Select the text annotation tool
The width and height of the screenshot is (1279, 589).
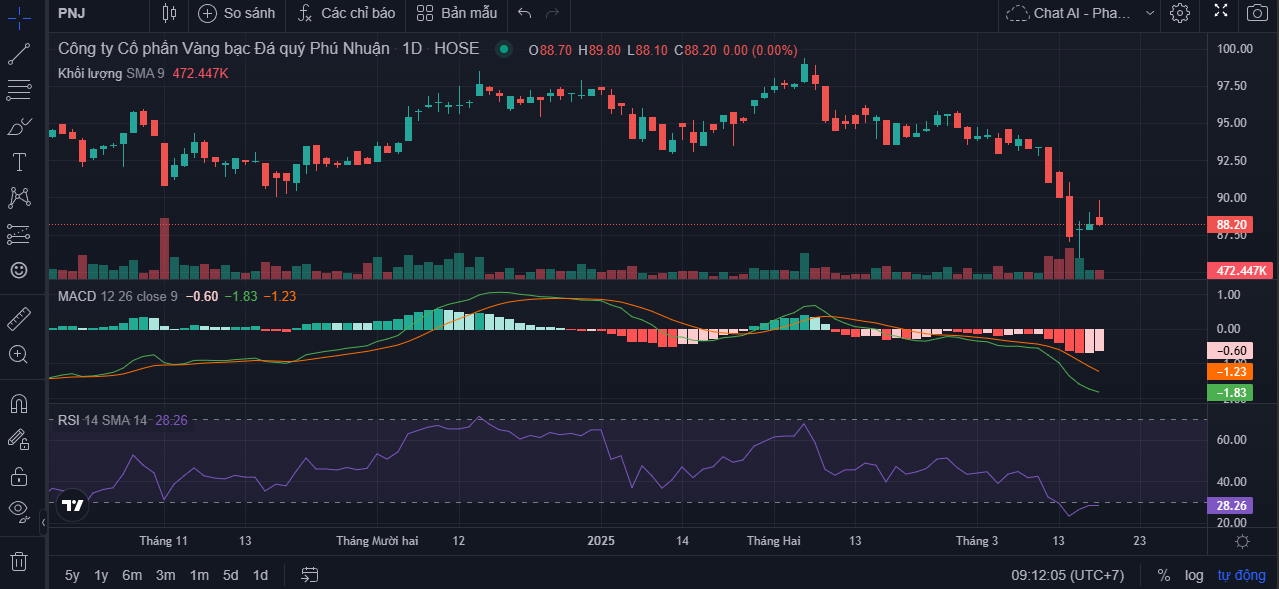(18, 162)
